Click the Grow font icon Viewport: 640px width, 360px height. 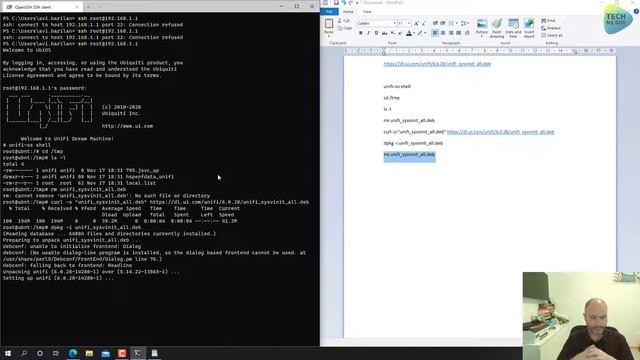(x=416, y=23)
